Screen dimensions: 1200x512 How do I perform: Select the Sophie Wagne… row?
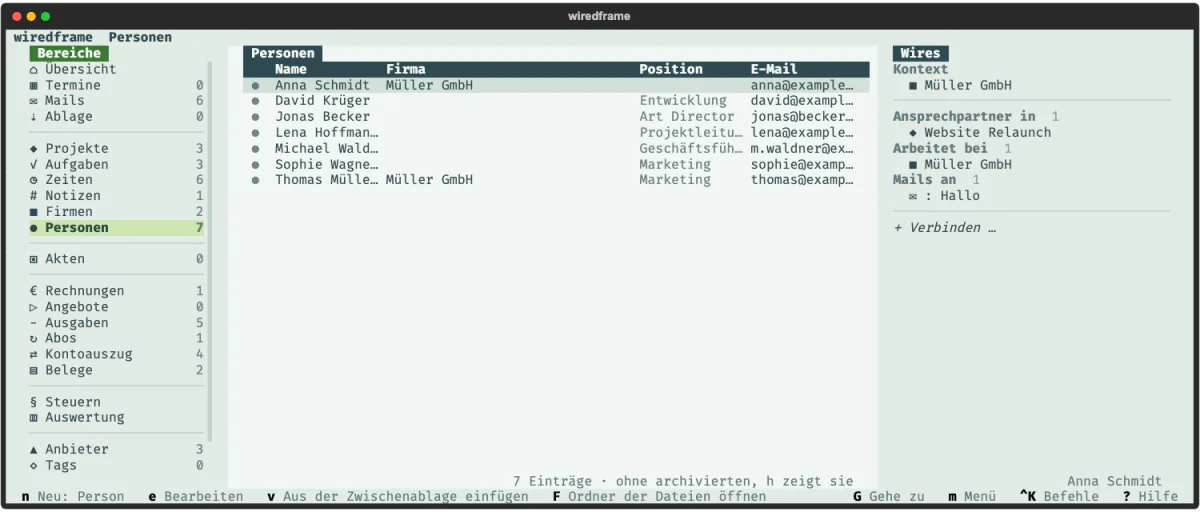[x=556, y=164]
